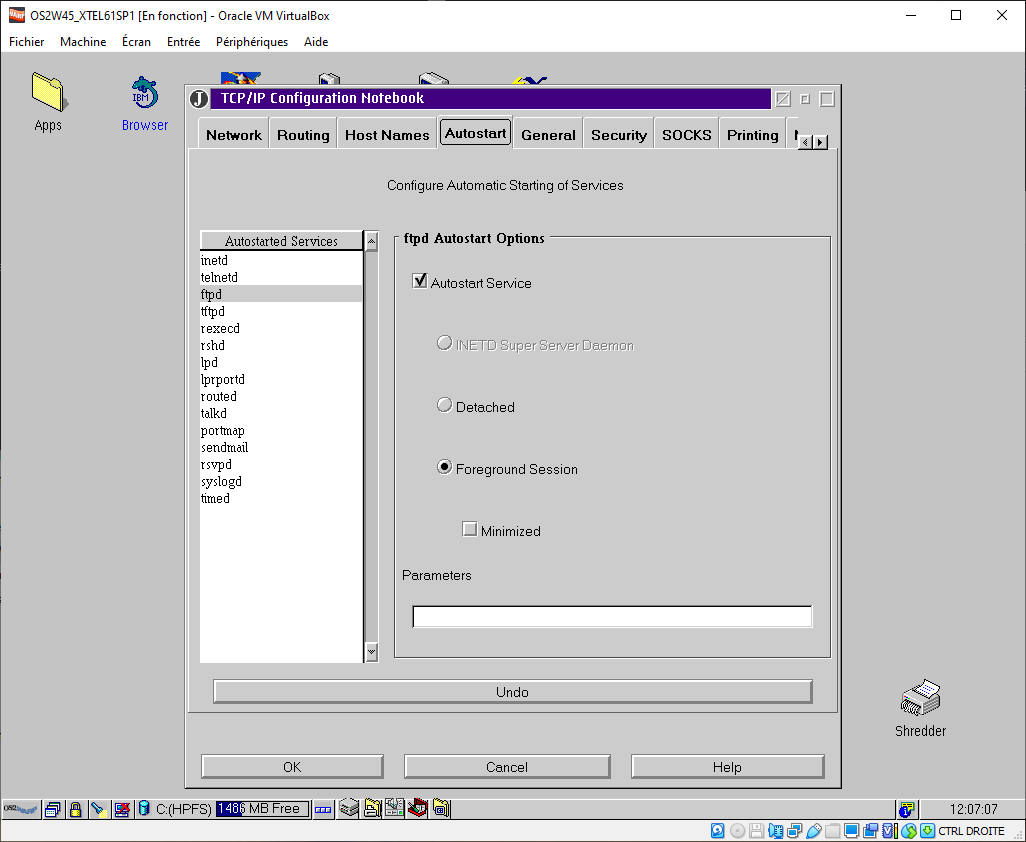
Task: Click the window list icon in WarpCenter
Action: click(x=53, y=809)
